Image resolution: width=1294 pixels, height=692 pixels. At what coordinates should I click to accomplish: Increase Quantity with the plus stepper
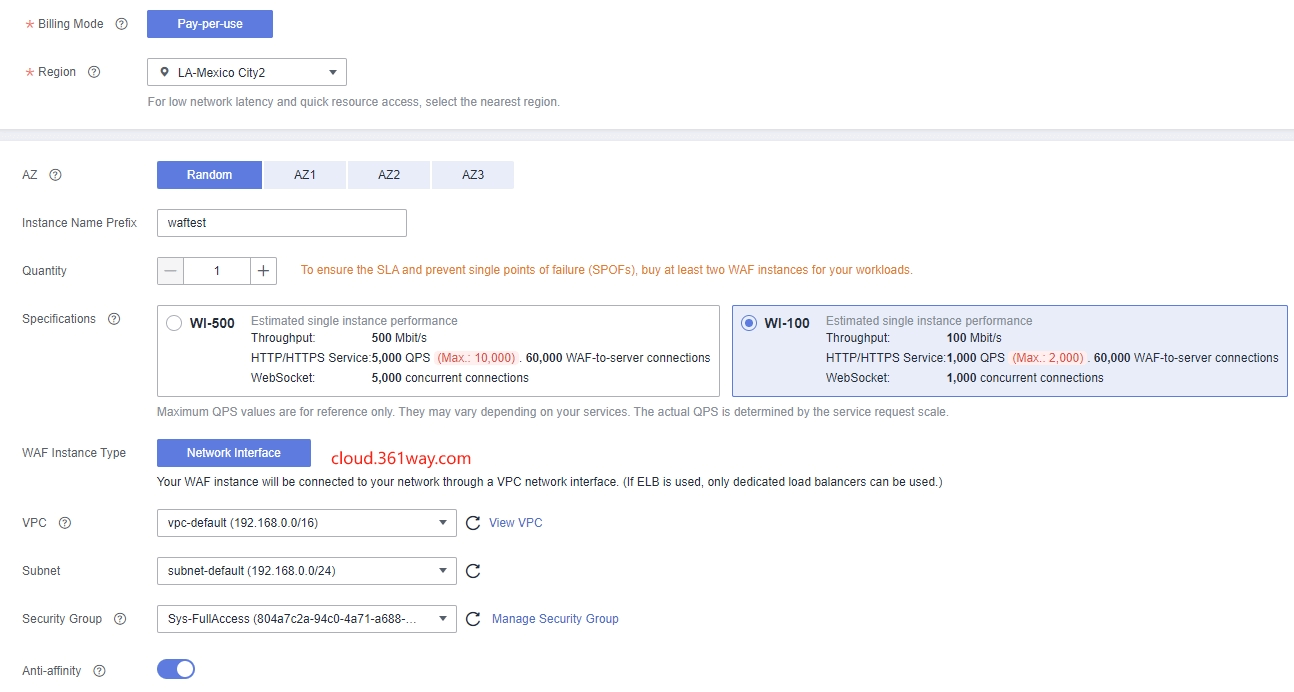pyautogui.click(x=262, y=270)
